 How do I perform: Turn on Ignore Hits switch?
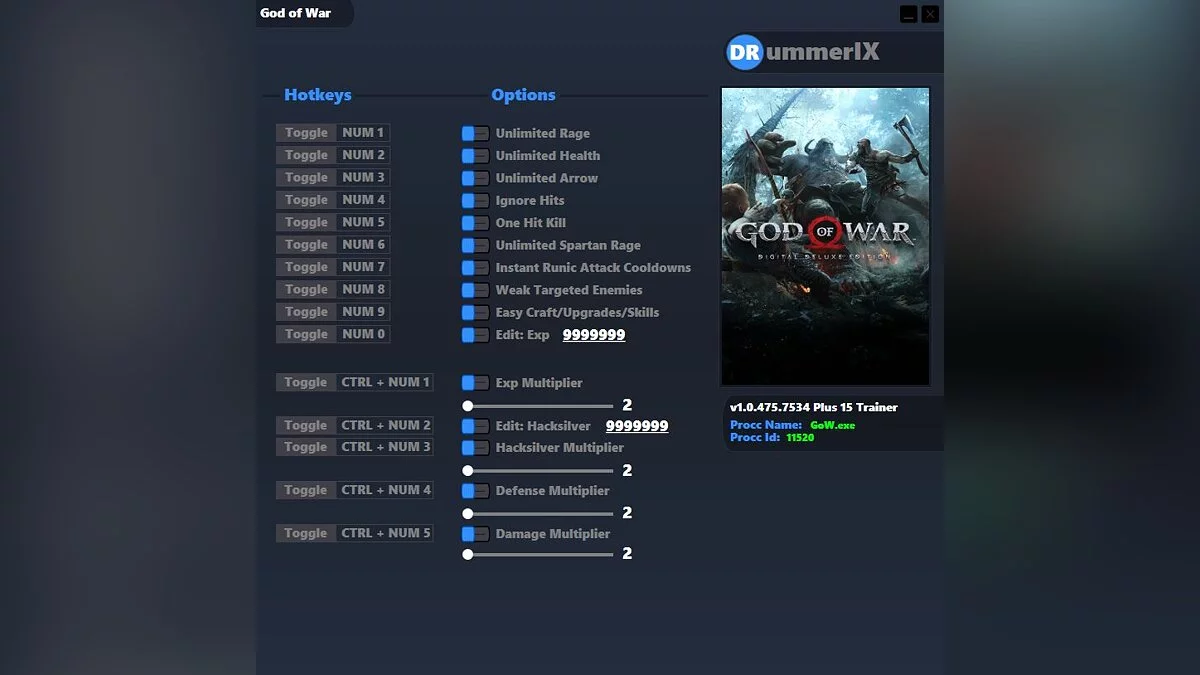[x=475, y=200]
